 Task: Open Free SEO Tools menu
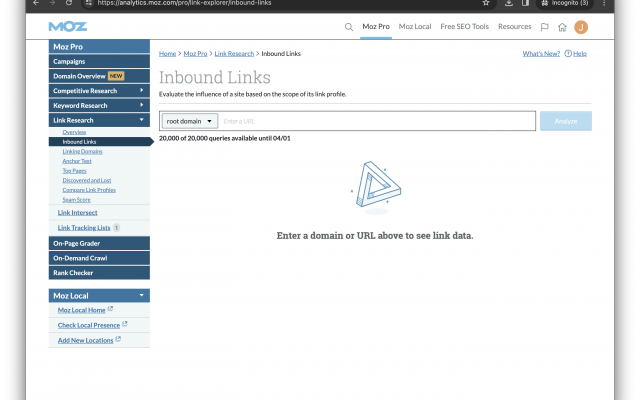point(464,27)
